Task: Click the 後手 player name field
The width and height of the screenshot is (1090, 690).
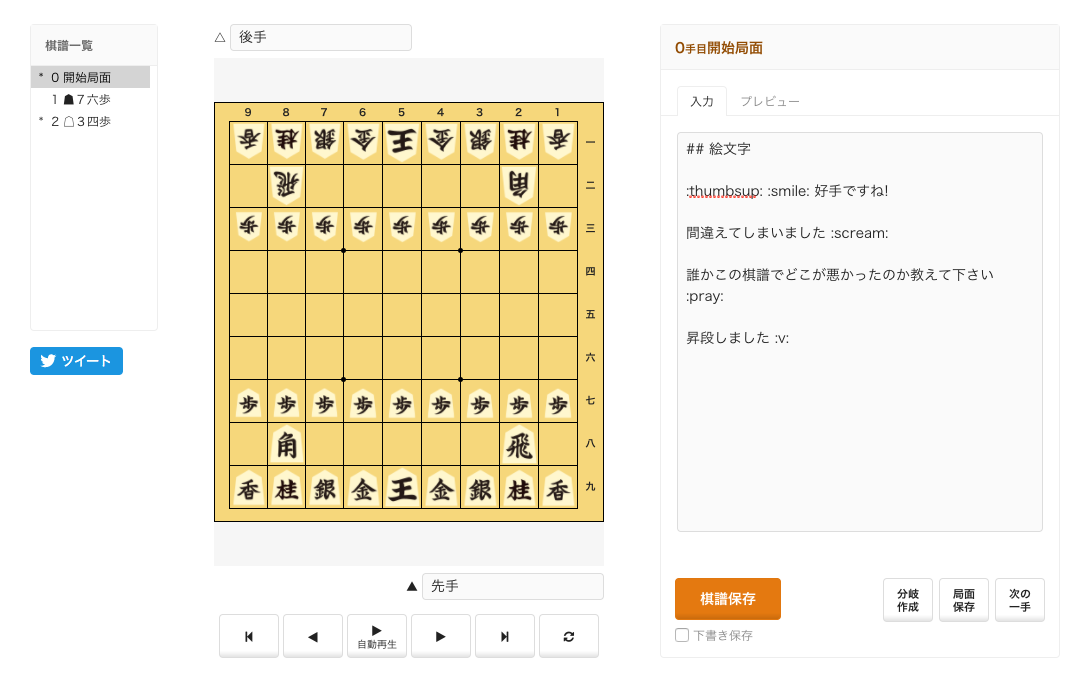Action: click(x=320, y=38)
